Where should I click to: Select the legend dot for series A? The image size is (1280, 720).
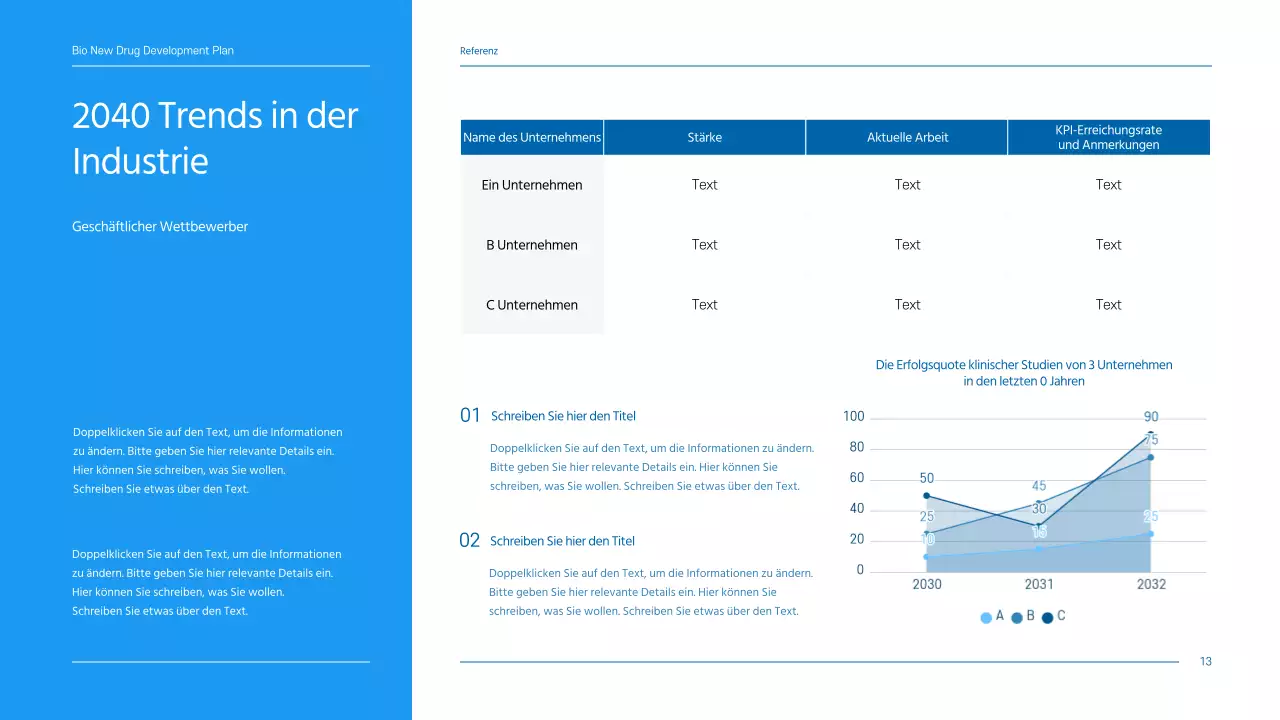[x=985, y=616]
